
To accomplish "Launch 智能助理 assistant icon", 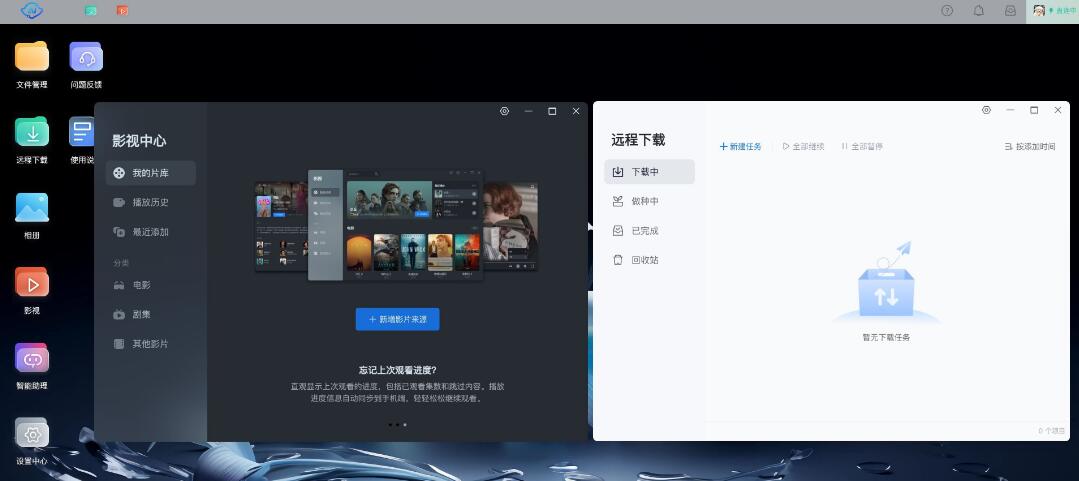I will point(32,359).
